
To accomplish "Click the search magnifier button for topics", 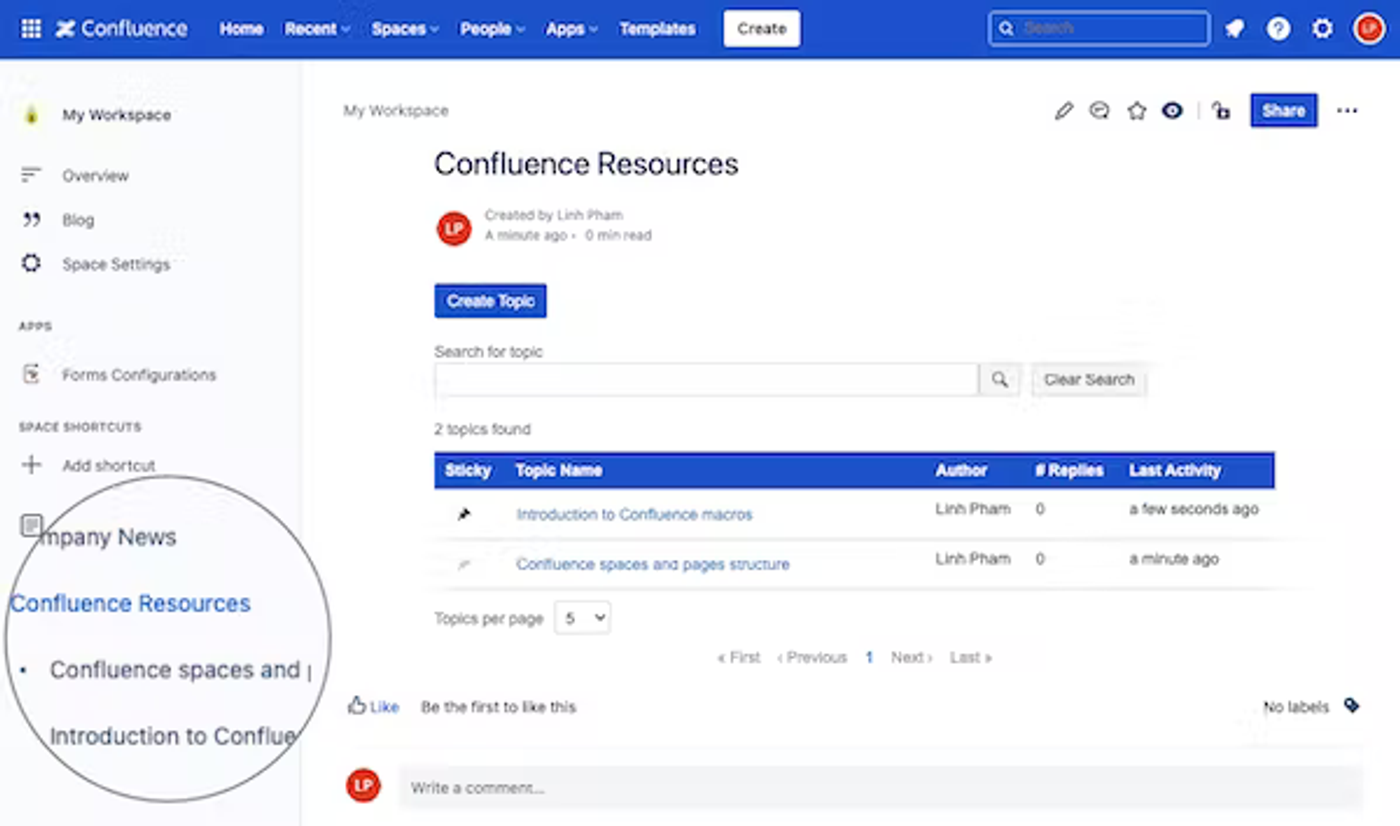I will coord(999,380).
